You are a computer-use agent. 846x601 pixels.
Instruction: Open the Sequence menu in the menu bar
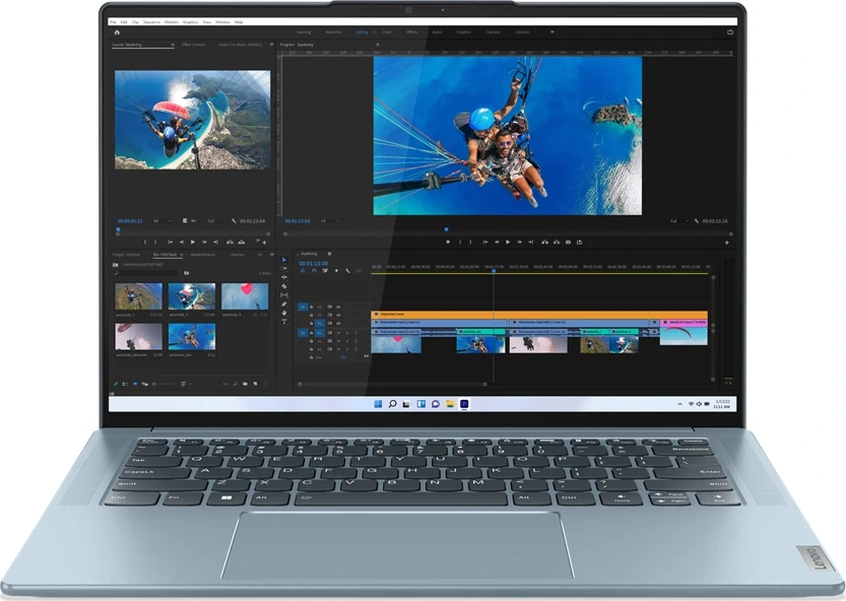pyautogui.click(x=154, y=21)
